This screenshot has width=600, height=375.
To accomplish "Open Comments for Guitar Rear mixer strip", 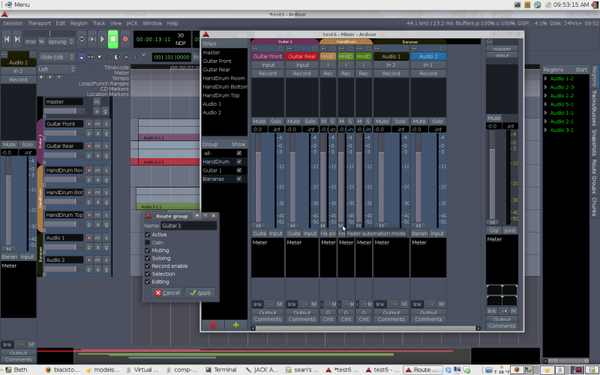I will [302, 319].
